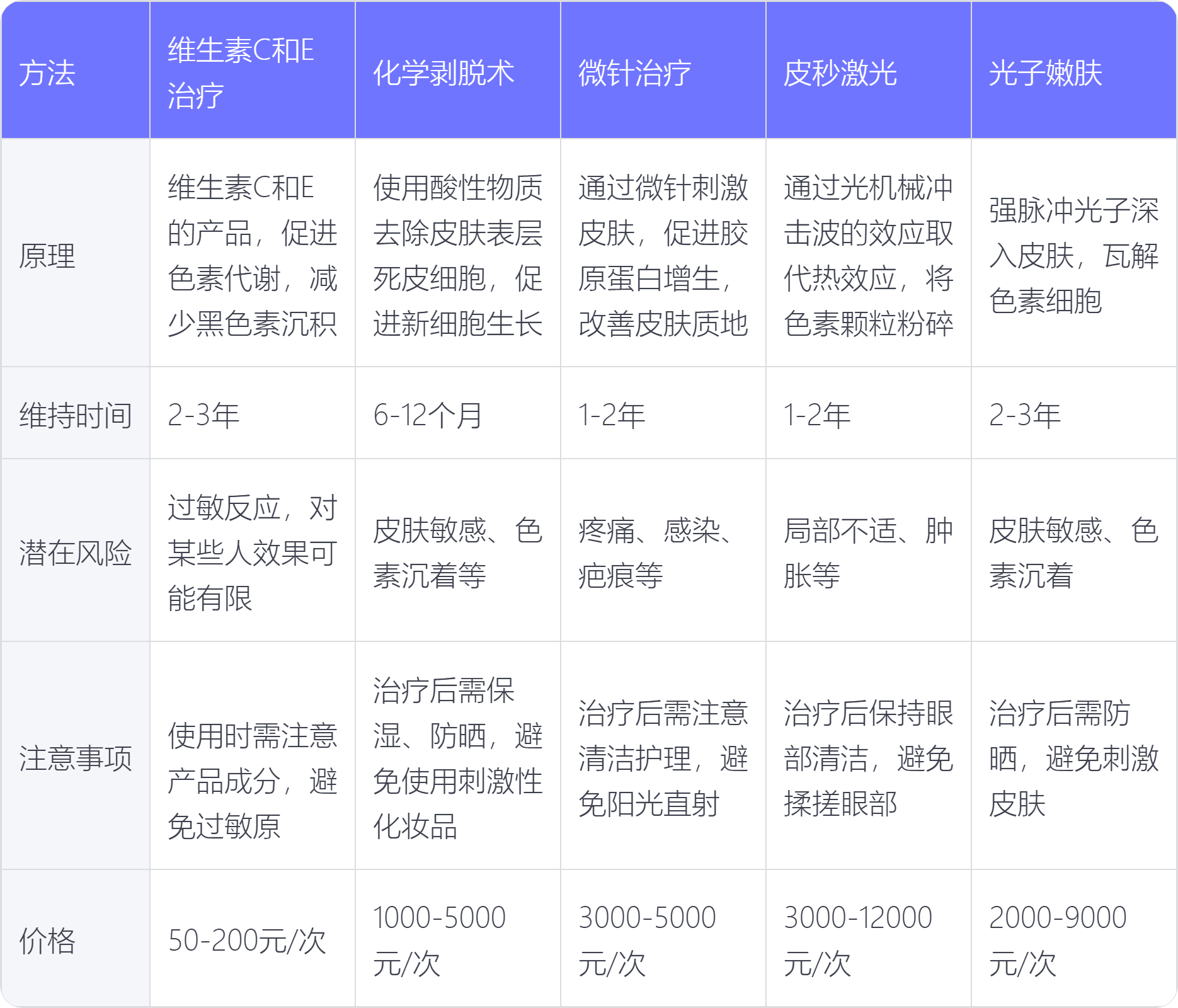Click the 原理 row label
The height and width of the screenshot is (1008, 1178).
point(47,256)
